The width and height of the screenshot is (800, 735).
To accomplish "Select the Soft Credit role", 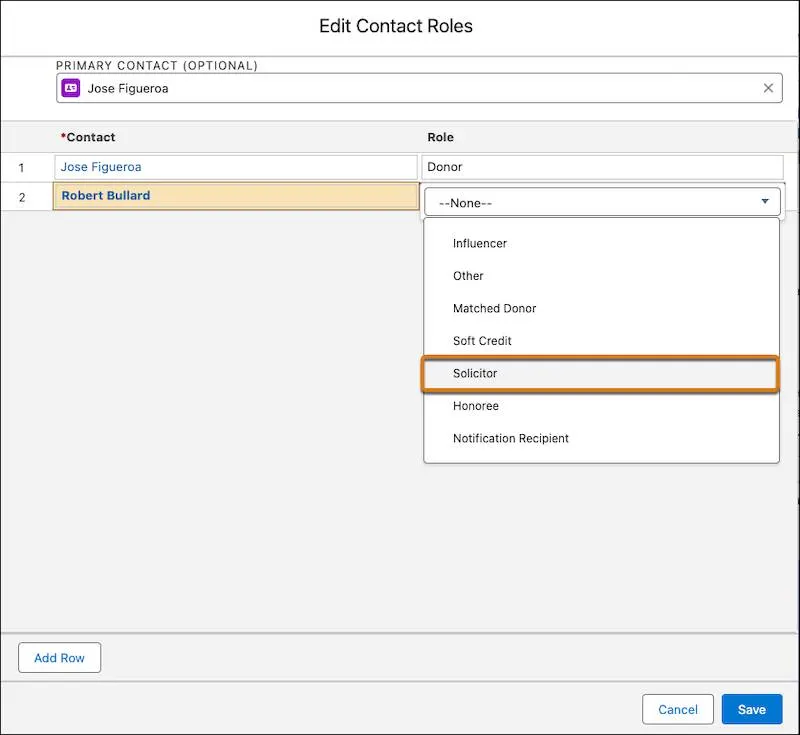I will [x=602, y=341].
